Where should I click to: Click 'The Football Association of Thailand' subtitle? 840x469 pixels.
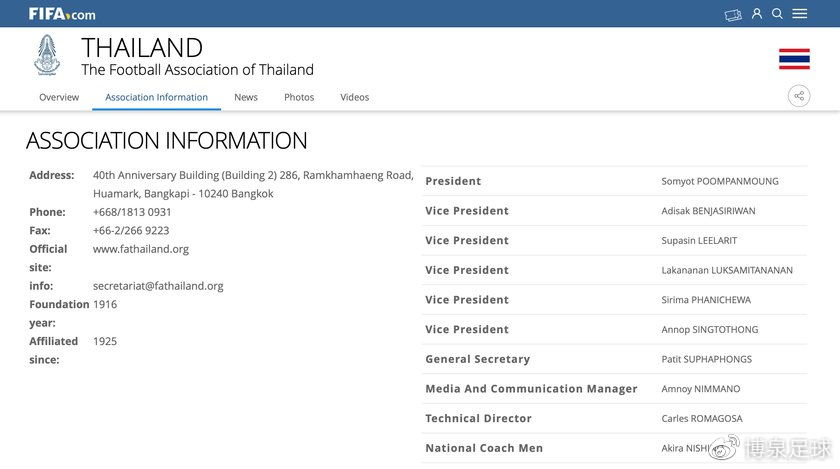[x=198, y=70]
